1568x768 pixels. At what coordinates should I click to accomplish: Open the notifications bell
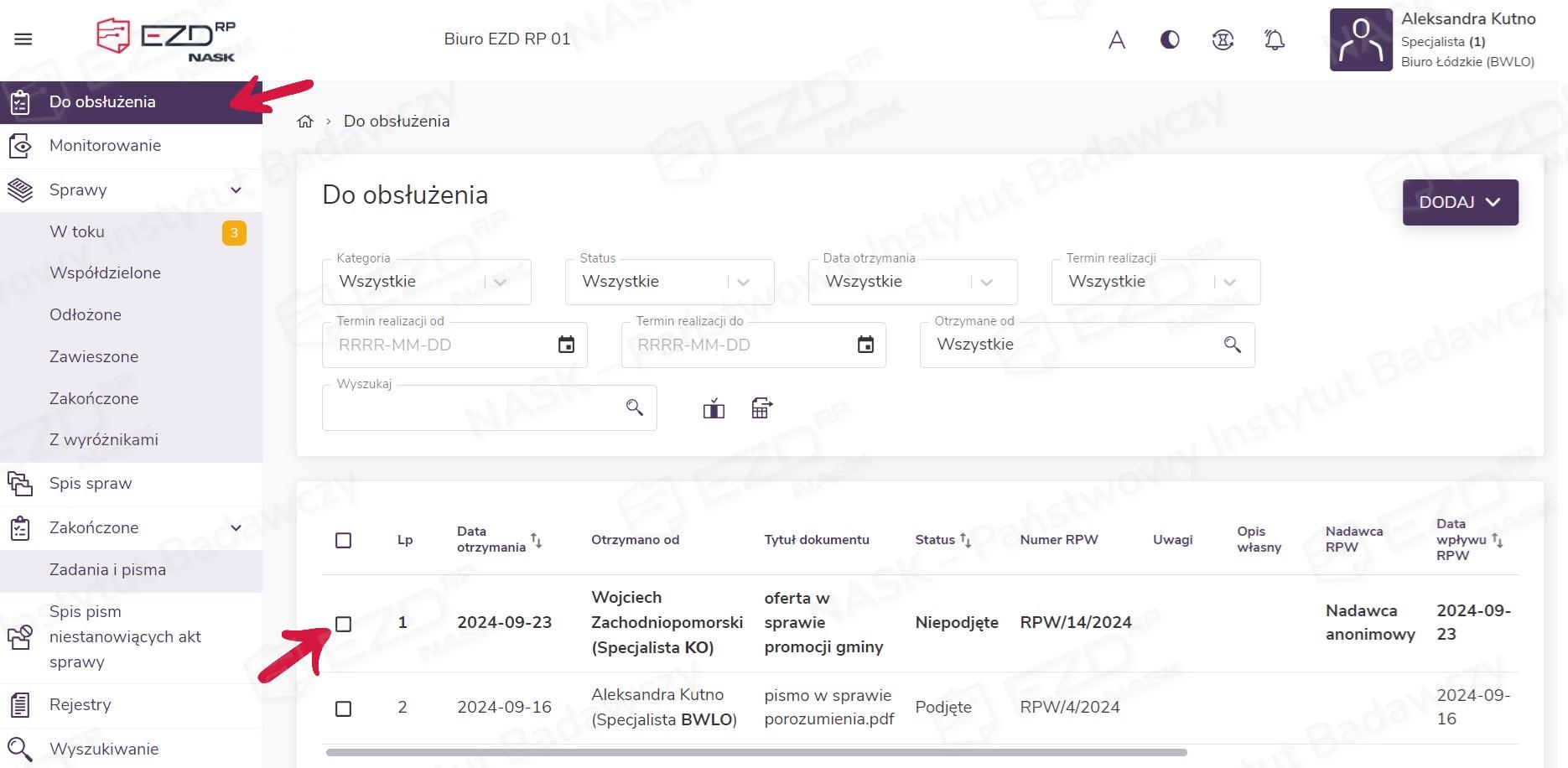1274,39
